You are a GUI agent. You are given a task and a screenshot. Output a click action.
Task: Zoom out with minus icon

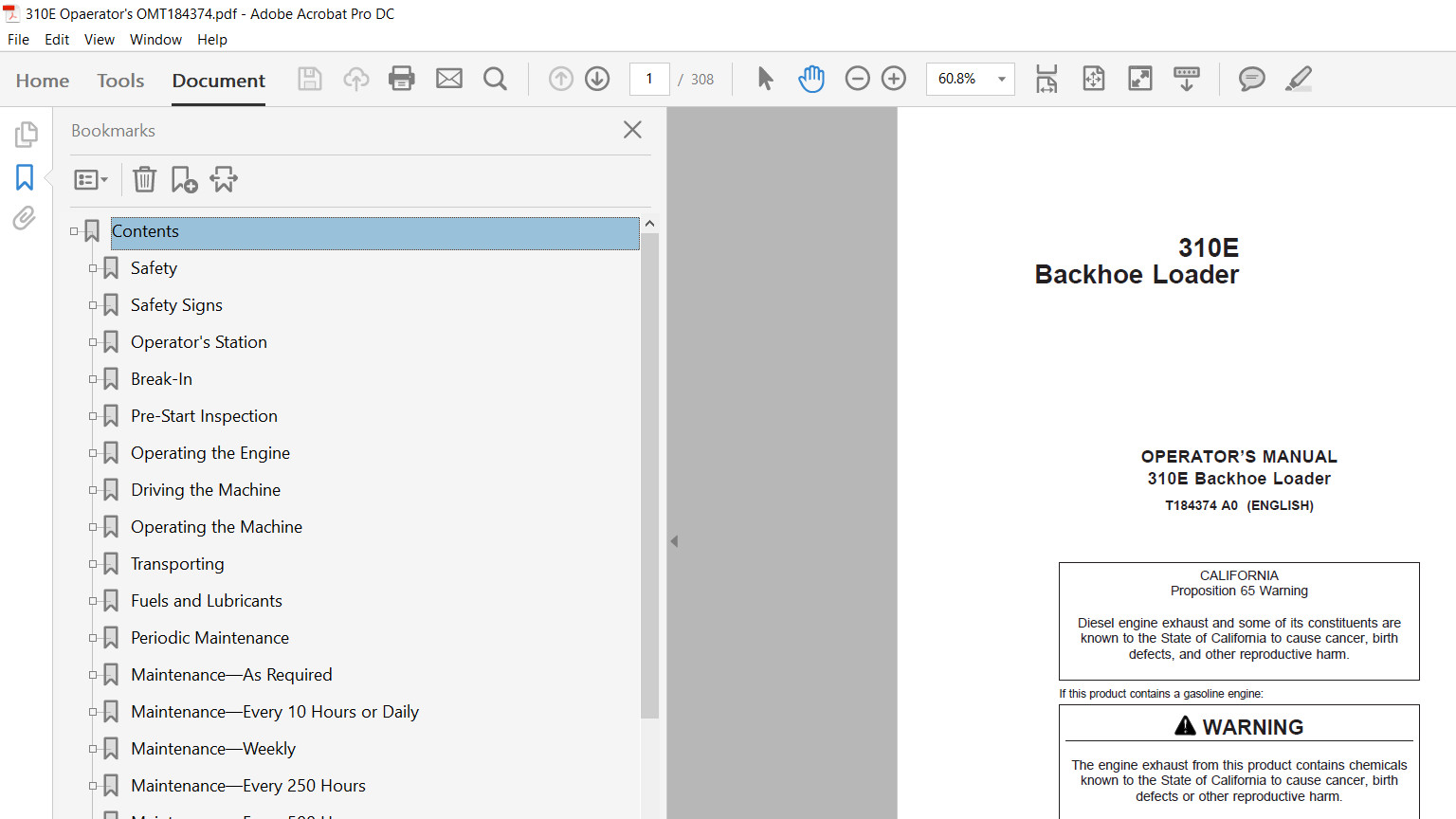click(x=857, y=79)
